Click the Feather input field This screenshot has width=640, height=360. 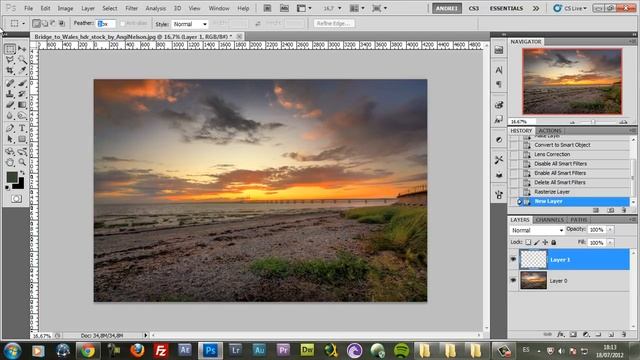(106, 24)
